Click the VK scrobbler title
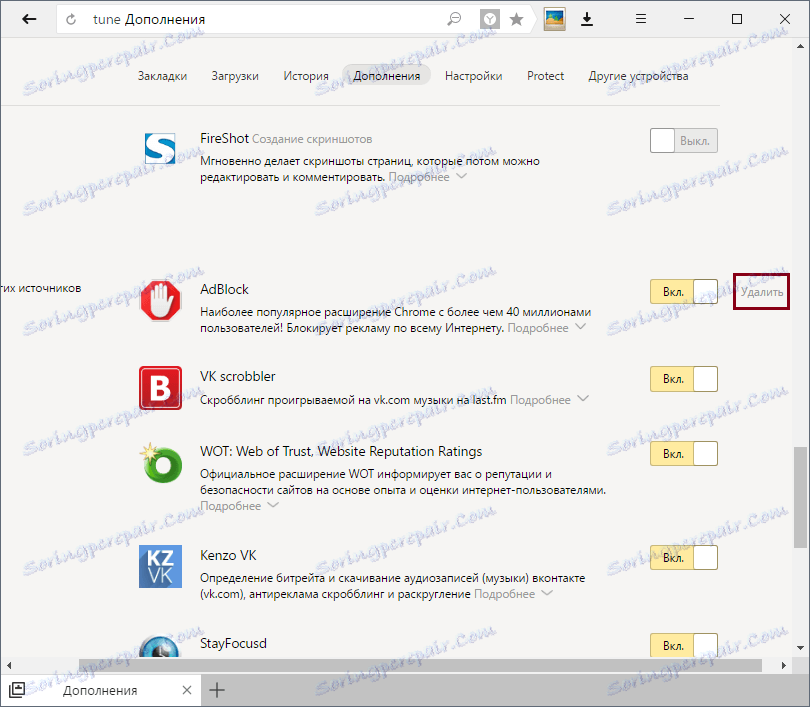Image resolution: width=810 pixels, height=707 pixels. tap(238, 376)
